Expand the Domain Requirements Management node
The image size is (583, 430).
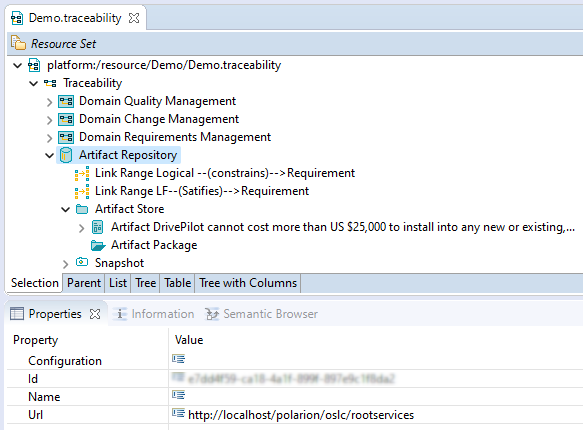pyautogui.click(x=49, y=138)
